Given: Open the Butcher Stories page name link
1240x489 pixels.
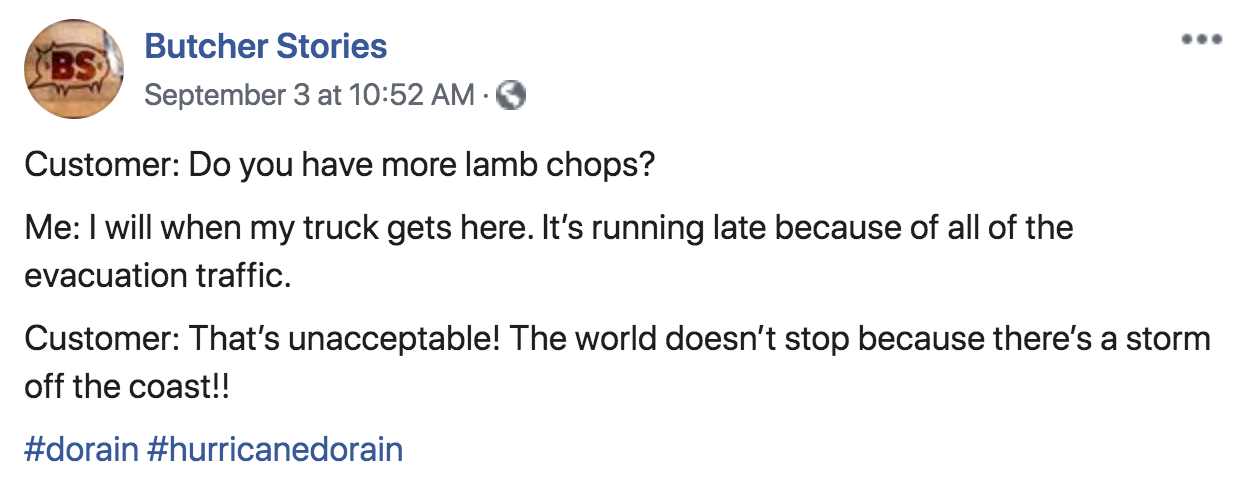Looking at the screenshot, I should (x=265, y=46).
